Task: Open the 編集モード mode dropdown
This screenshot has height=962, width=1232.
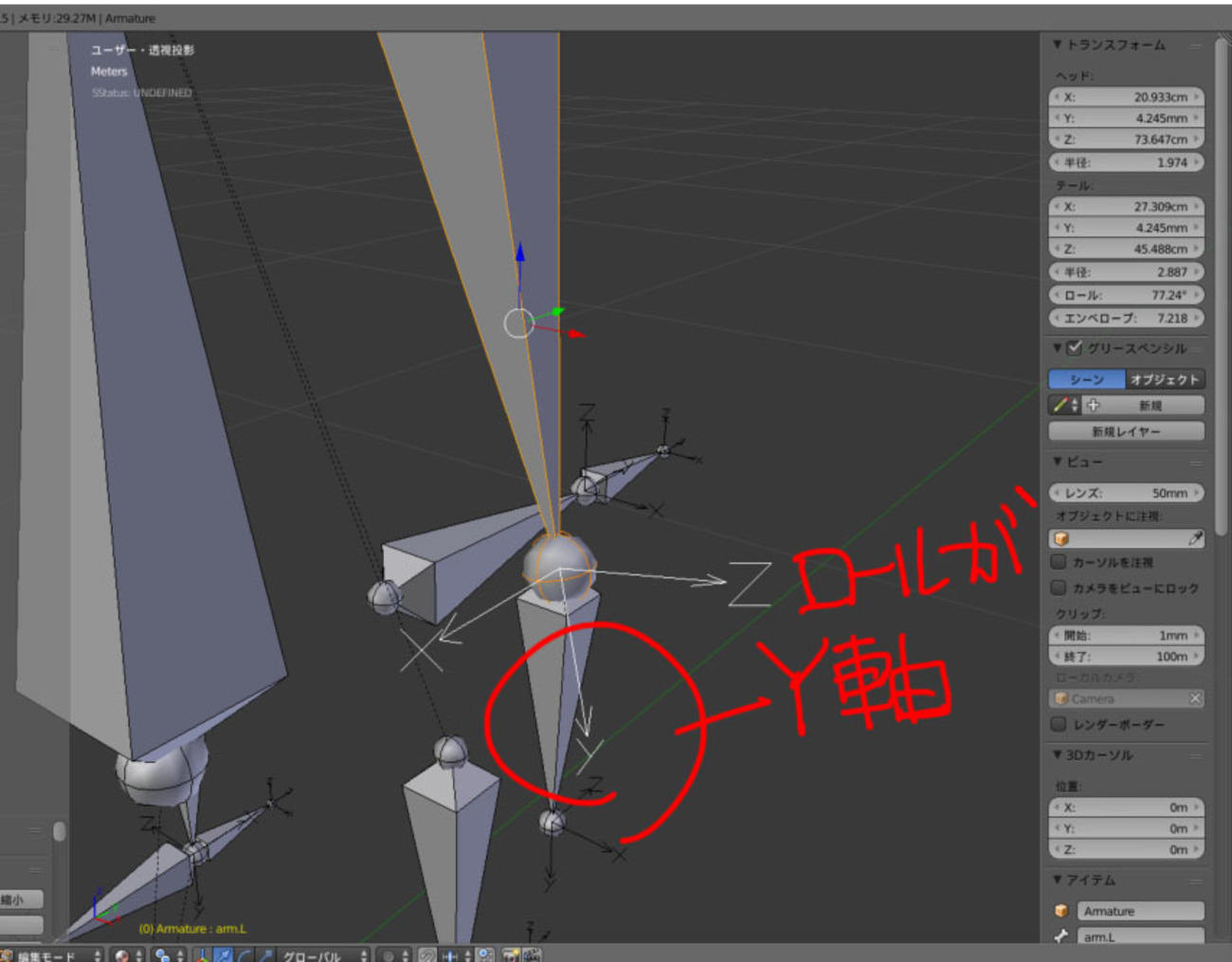Action: click(x=53, y=955)
